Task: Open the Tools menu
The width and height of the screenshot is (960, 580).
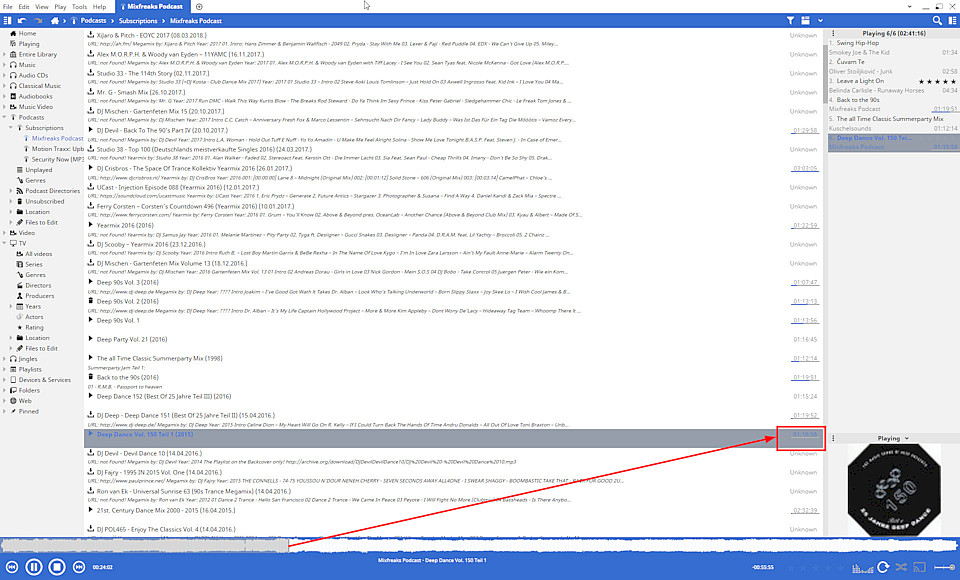Action: (80, 7)
